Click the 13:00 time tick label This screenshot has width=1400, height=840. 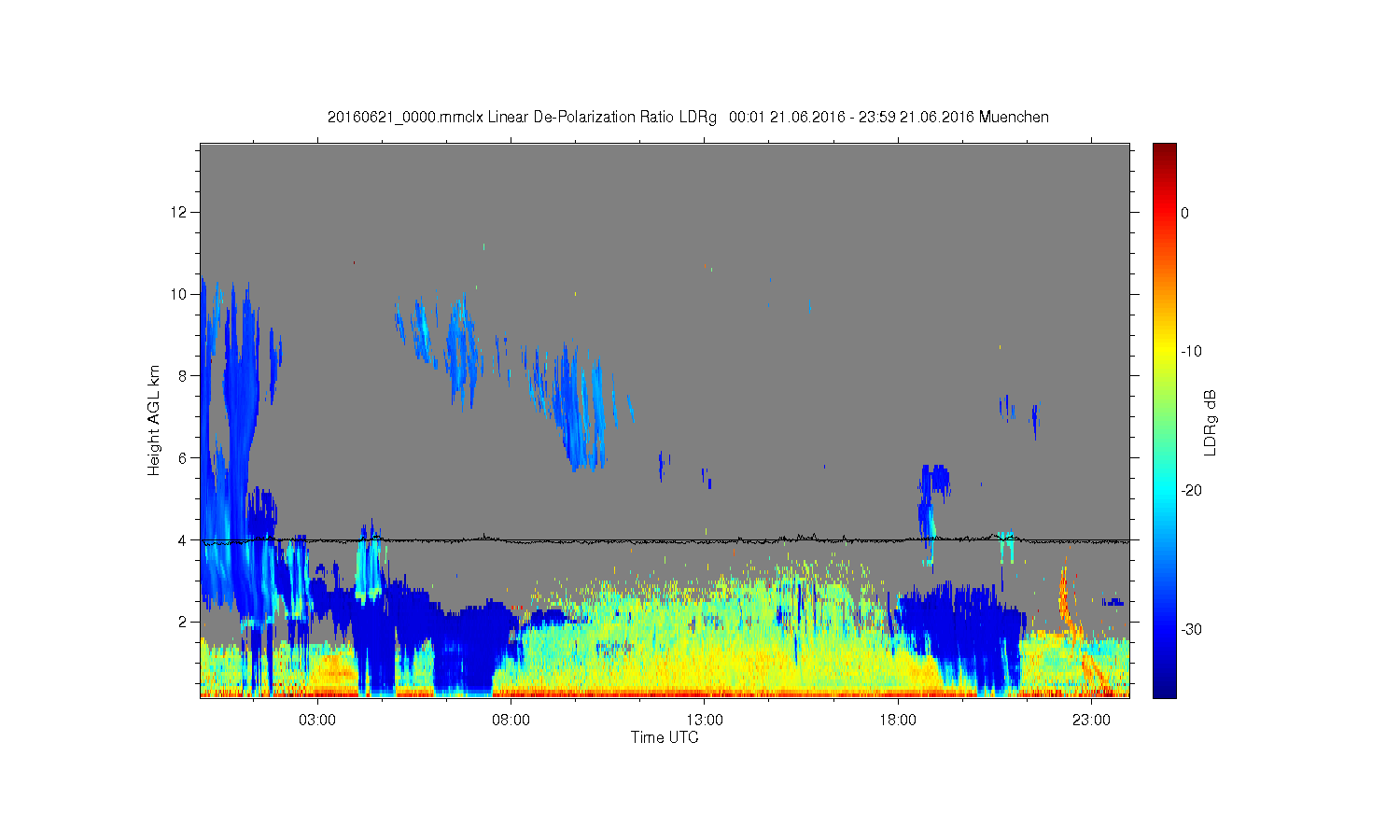(x=705, y=721)
